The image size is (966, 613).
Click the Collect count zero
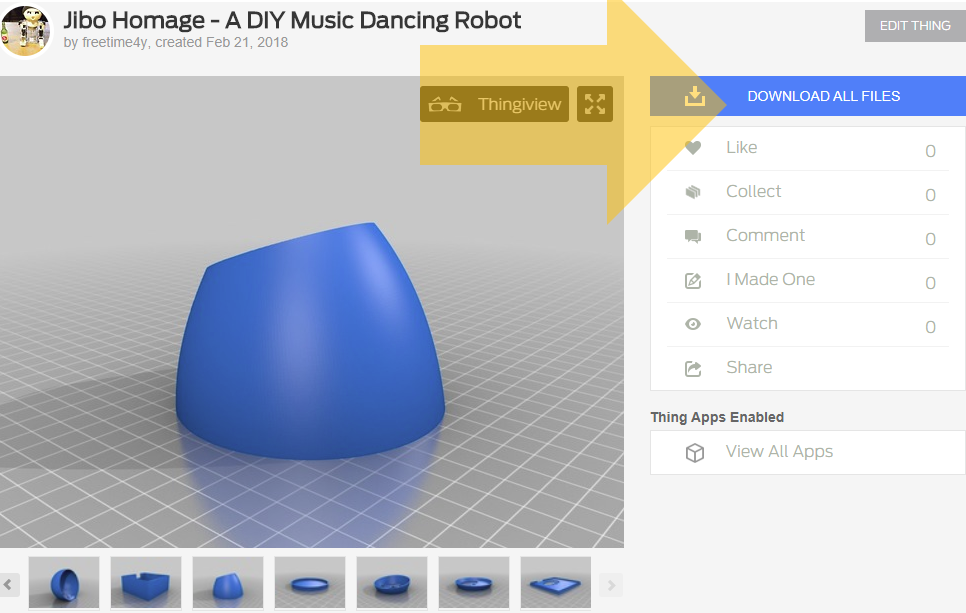click(x=930, y=195)
